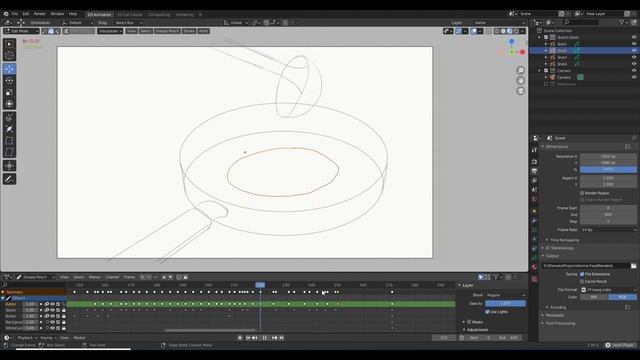Open the Frame Rate dropdown
Image resolution: width=640 pixels, height=360 pixels.
coord(608,230)
